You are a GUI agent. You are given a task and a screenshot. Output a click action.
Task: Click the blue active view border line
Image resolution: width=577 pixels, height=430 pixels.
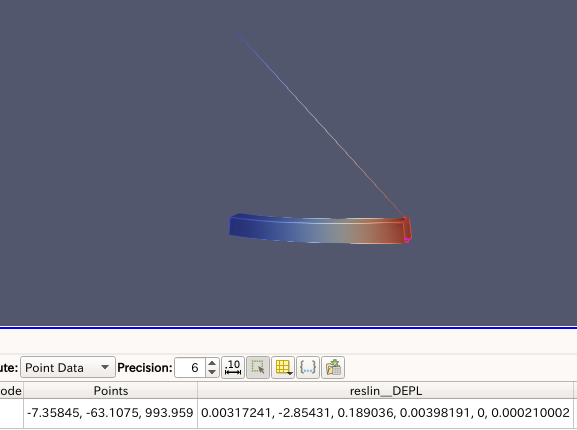pos(288,327)
